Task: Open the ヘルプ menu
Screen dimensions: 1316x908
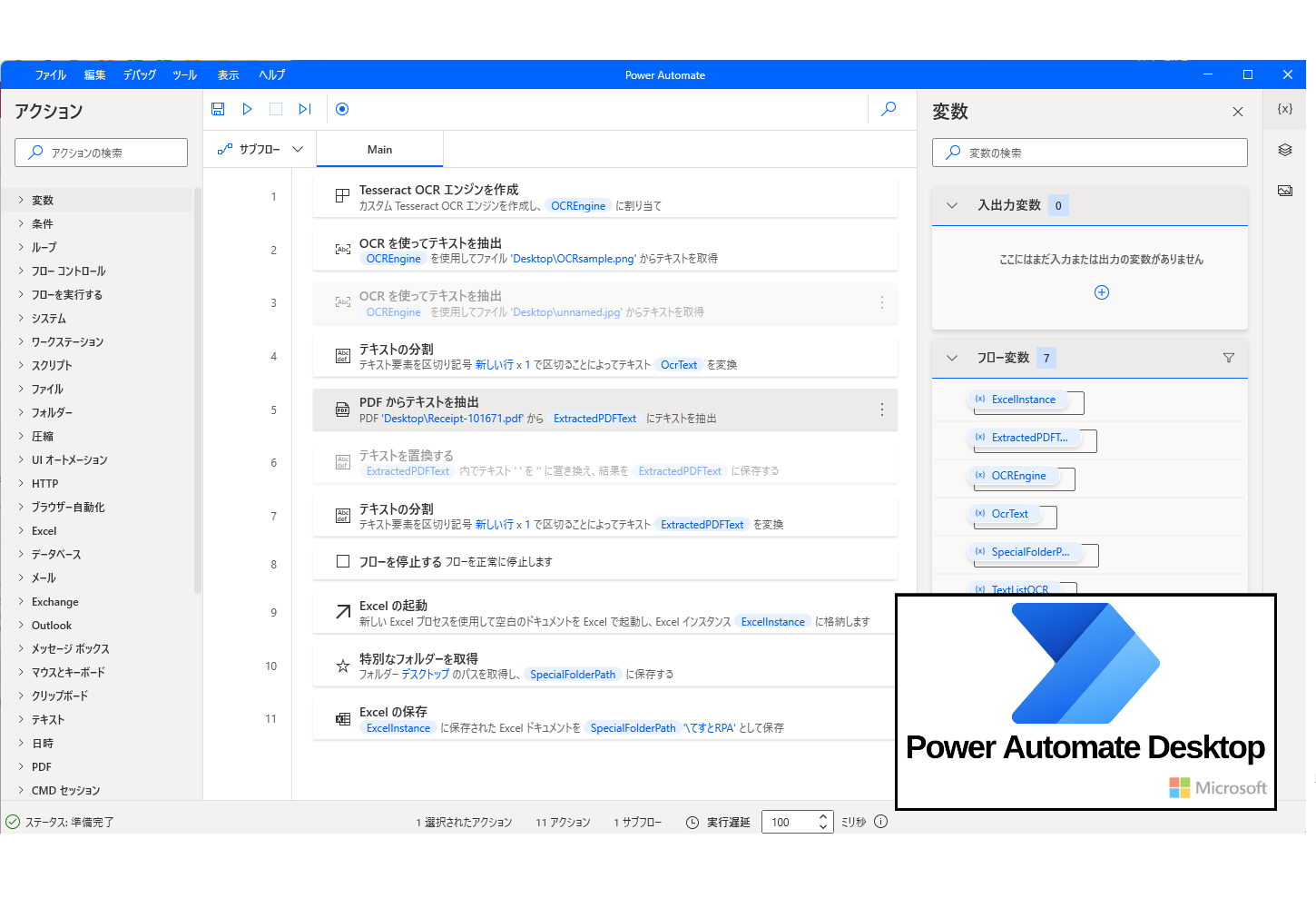Action: pos(272,75)
